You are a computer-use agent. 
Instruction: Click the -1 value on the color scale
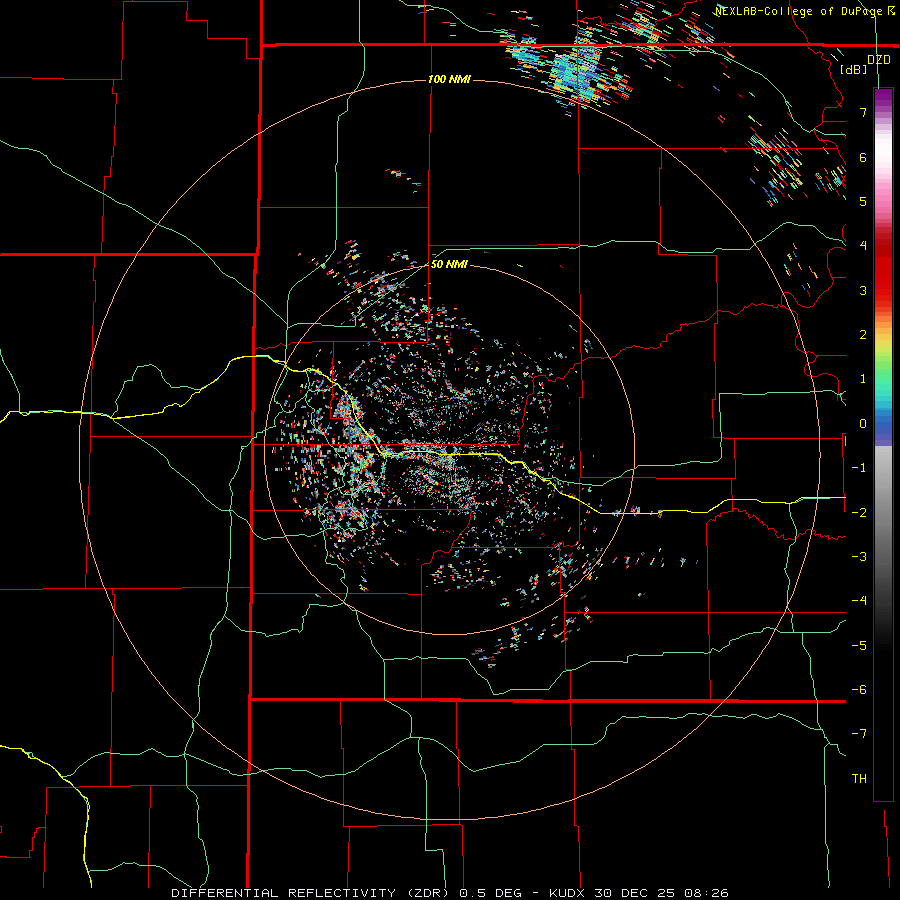coord(859,468)
